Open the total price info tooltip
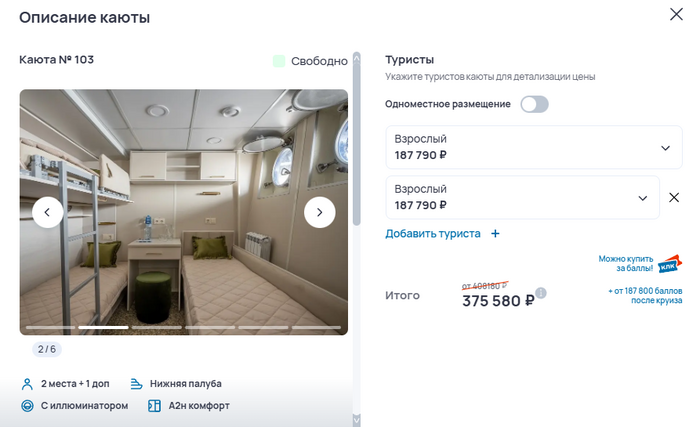Image resolution: width=700 pixels, height=427 pixels. 541,293
